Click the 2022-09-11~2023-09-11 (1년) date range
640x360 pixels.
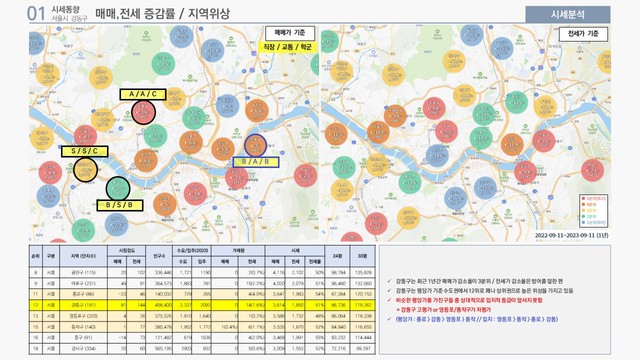[x=572, y=236]
